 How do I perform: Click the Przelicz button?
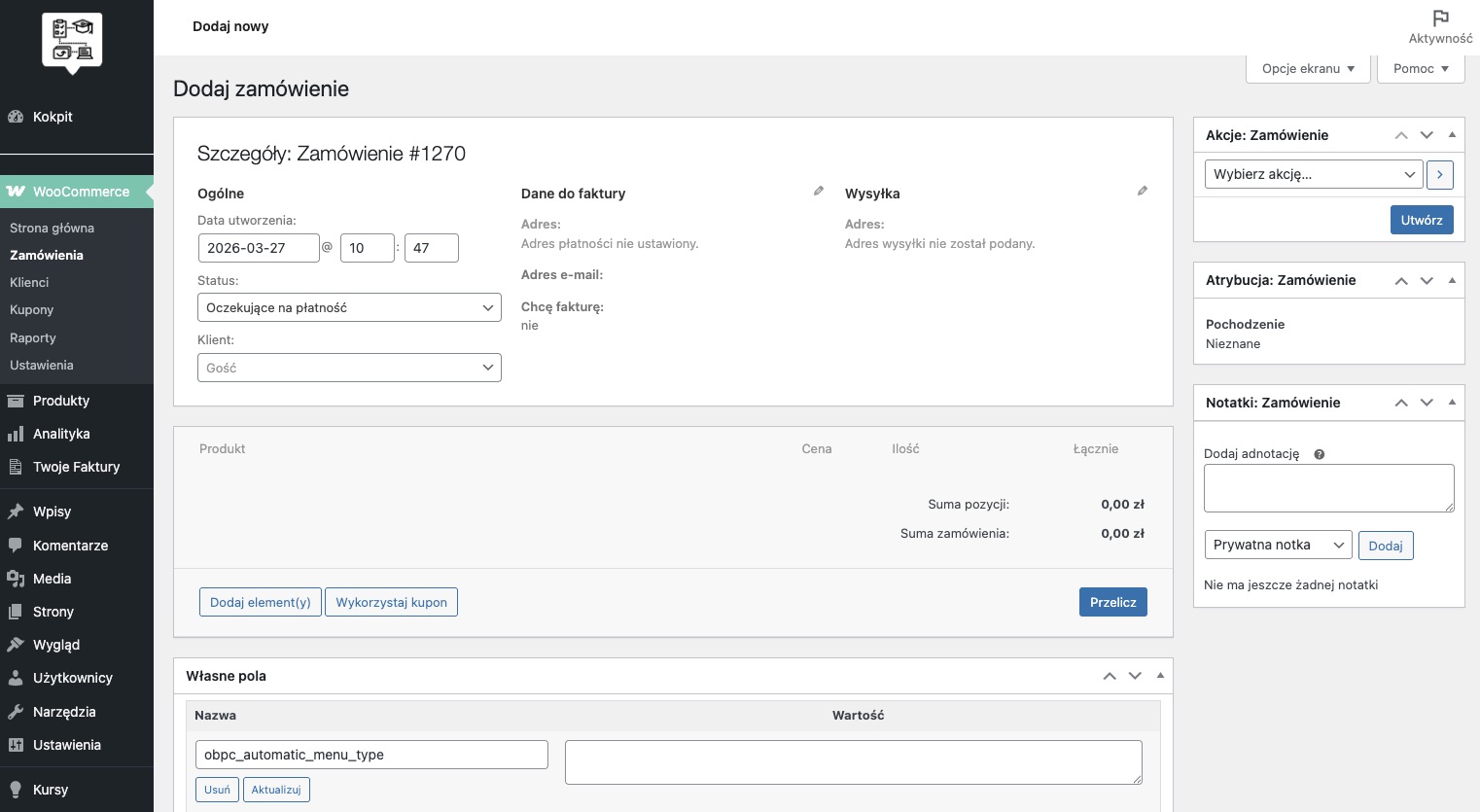tap(1113, 602)
